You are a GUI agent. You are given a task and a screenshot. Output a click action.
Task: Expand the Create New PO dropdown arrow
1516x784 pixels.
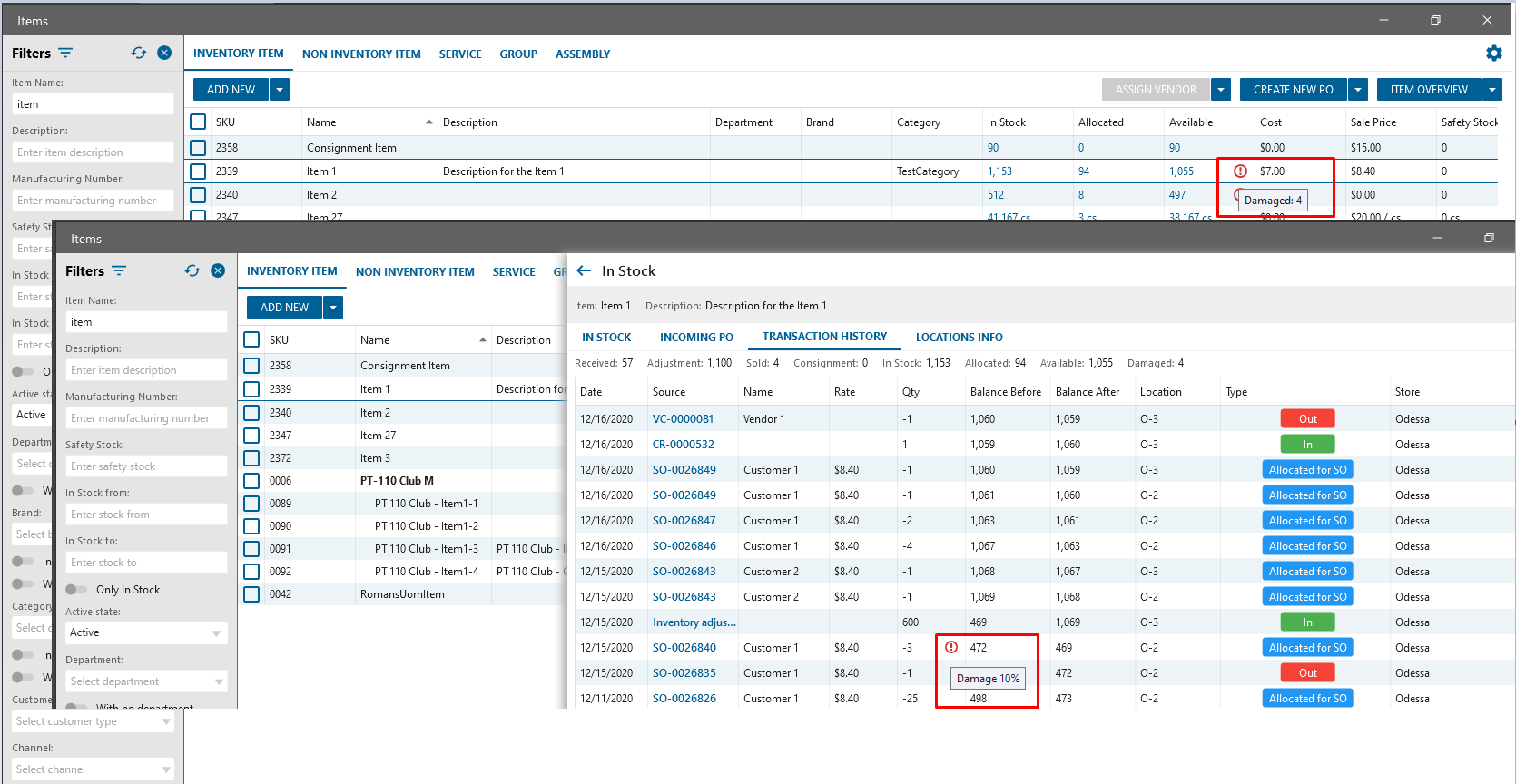click(x=1358, y=90)
